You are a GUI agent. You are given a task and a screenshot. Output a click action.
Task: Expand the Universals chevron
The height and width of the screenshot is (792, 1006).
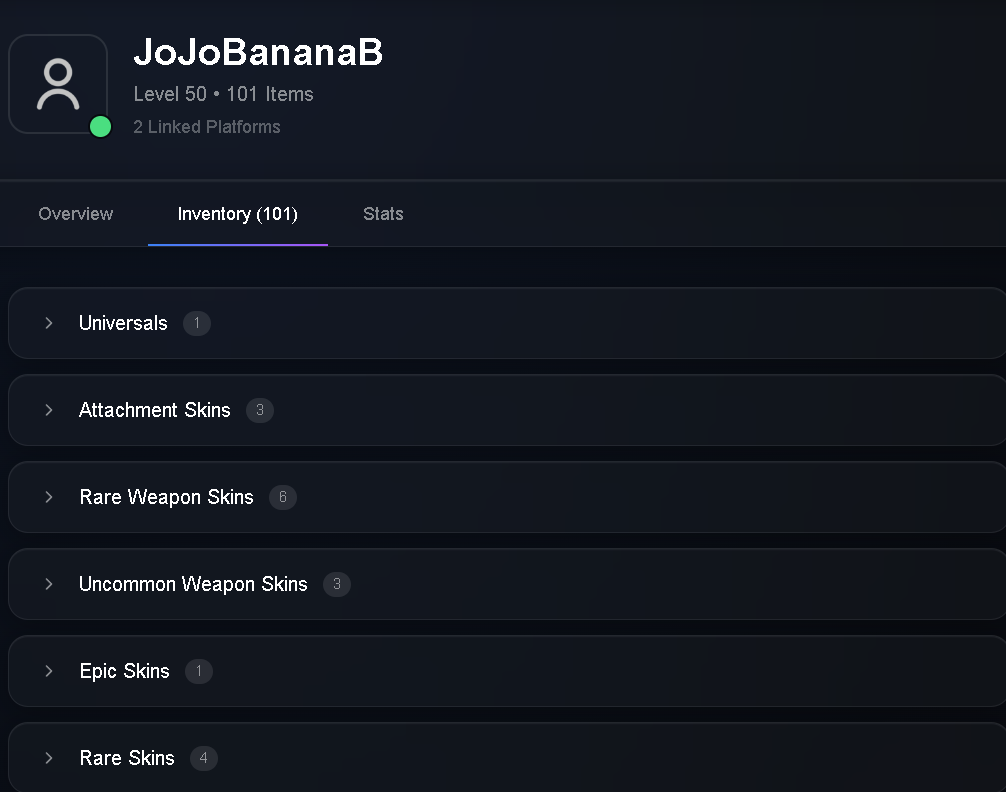(x=49, y=323)
